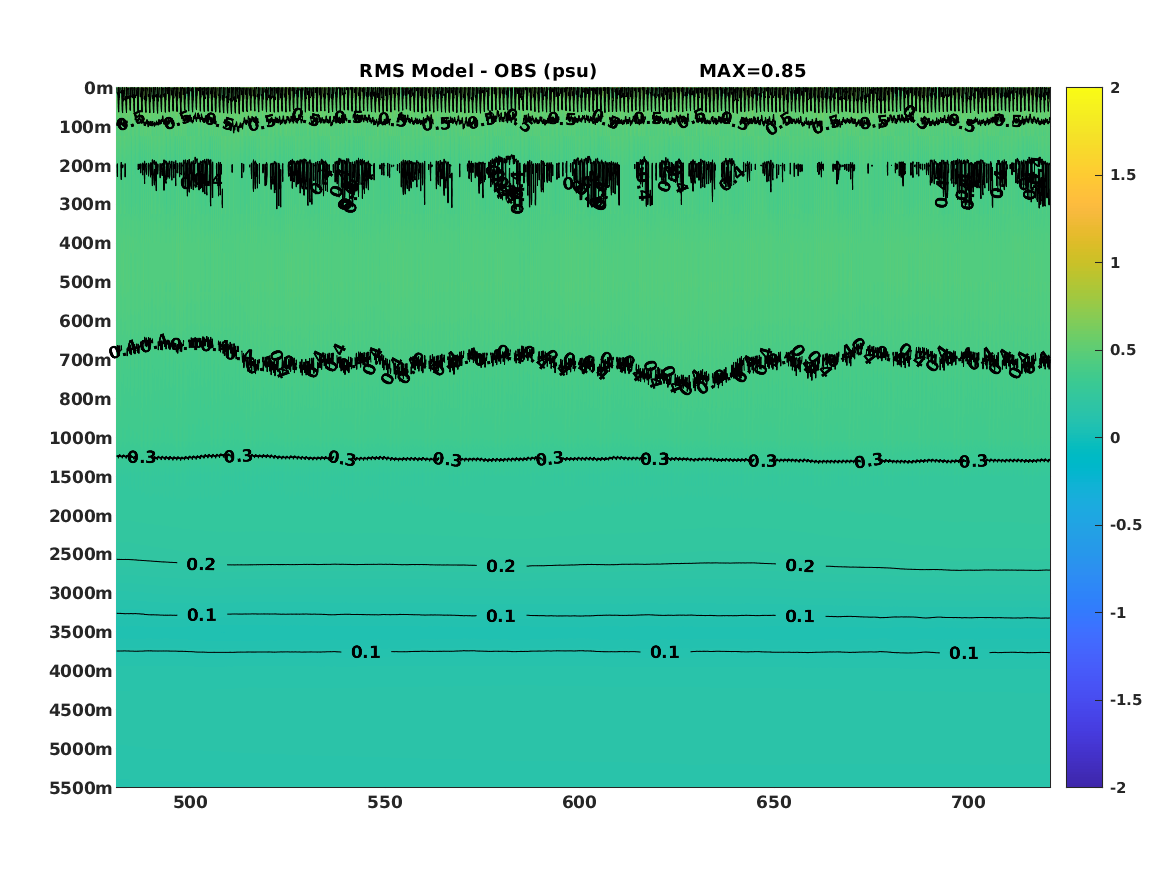Image resolution: width=1167 pixels, height=875 pixels.
Task: Click the colorbar tick label '2'
Action: [x=1115, y=88]
